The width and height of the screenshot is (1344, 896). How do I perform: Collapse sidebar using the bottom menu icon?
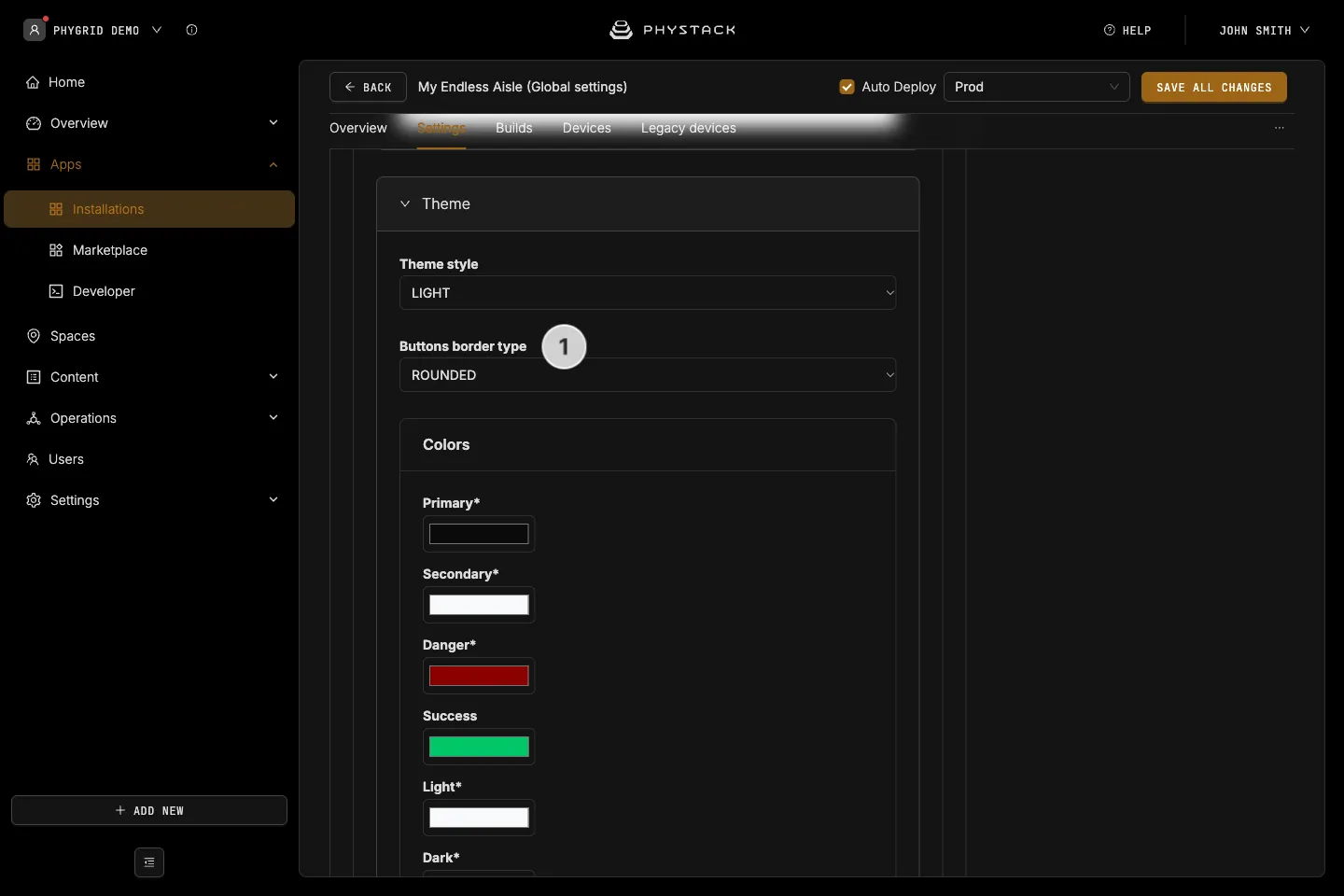tap(149, 862)
